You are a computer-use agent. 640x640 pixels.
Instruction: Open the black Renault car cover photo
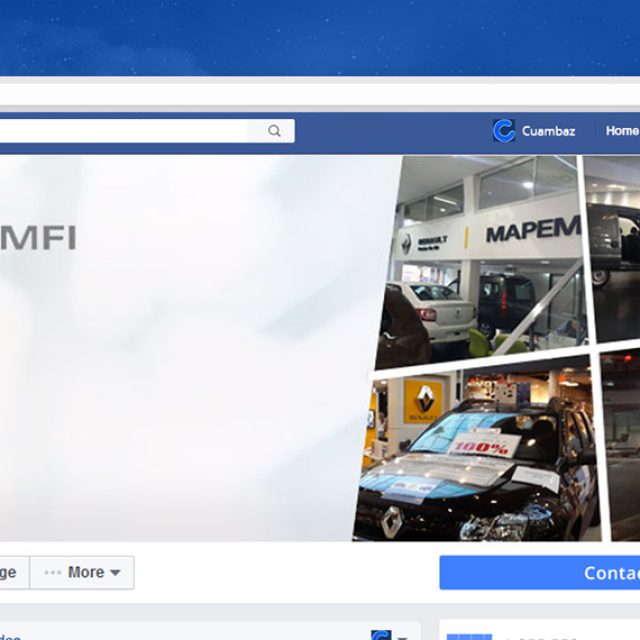(477, 449)
